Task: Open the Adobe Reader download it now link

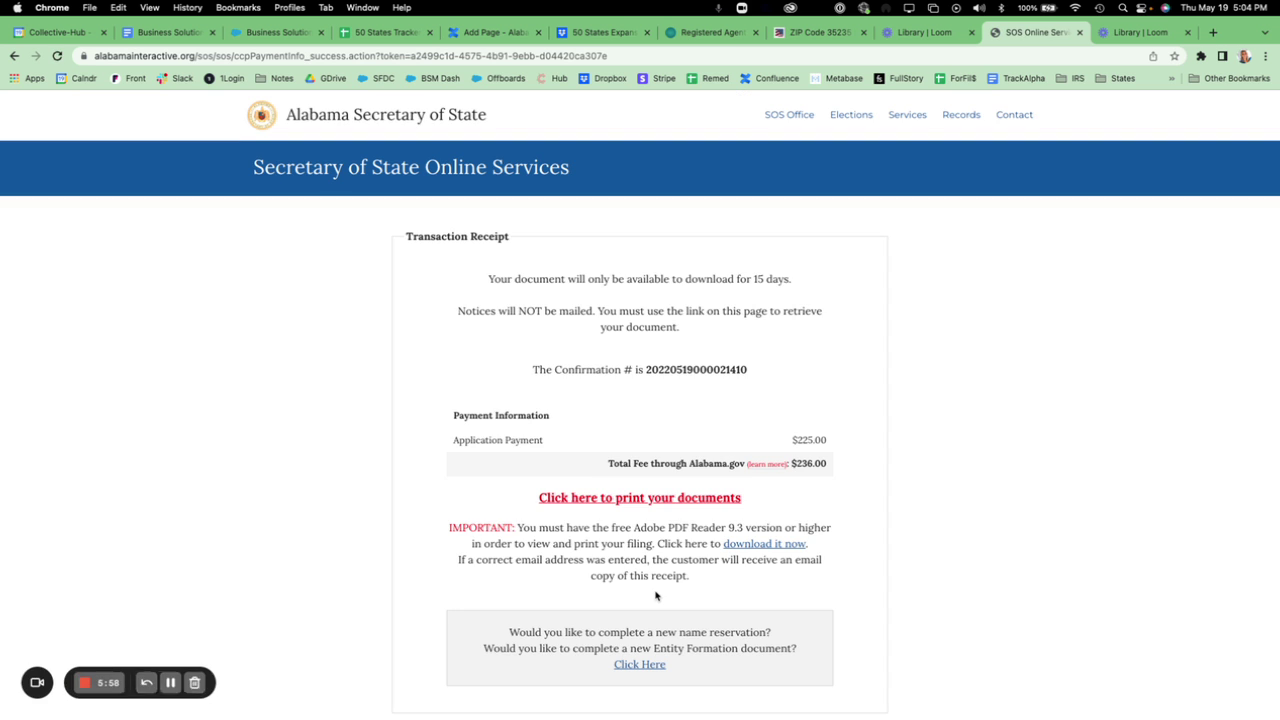Action: coord(763,543)
